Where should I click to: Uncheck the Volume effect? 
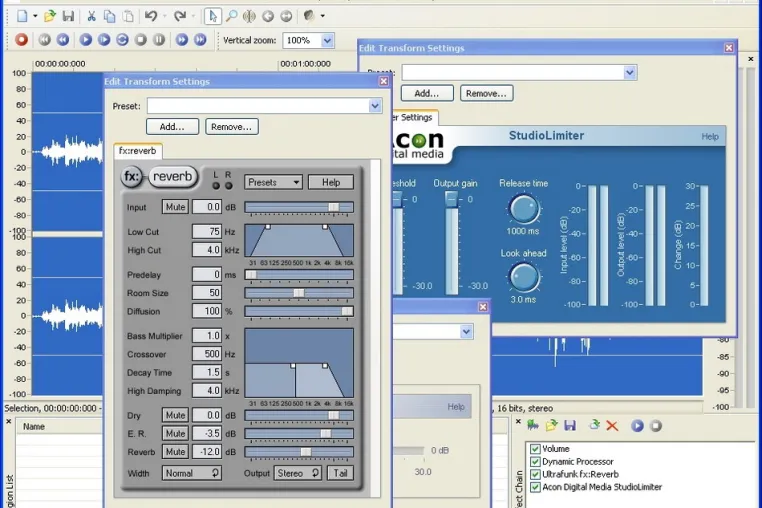535,449
